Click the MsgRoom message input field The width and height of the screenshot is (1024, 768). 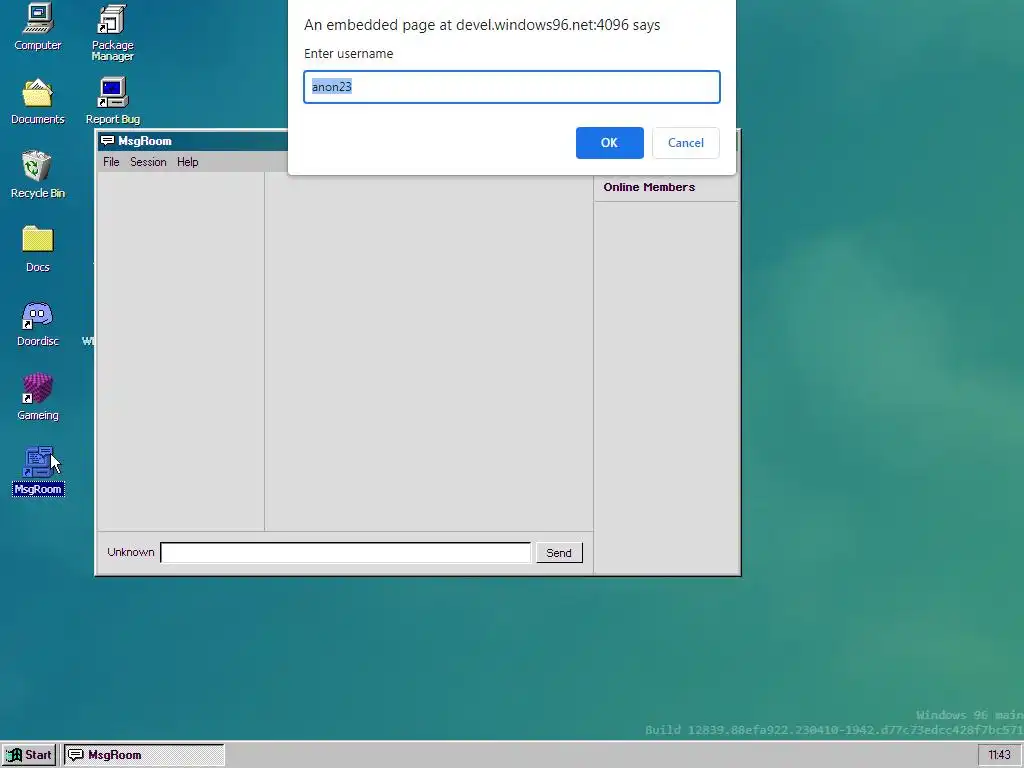pos(345,552)
